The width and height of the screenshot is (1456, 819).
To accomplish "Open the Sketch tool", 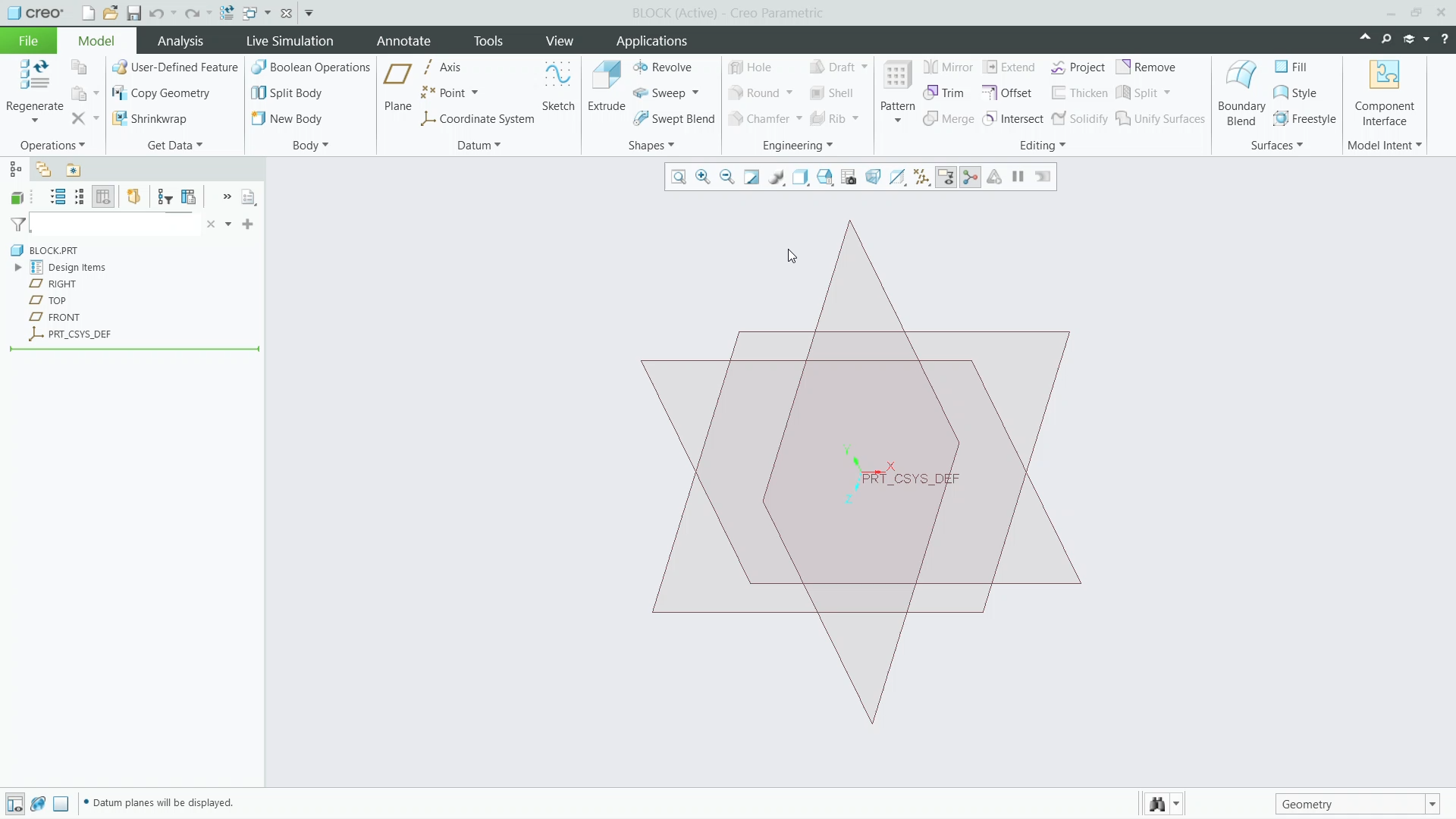I will 558,86.
